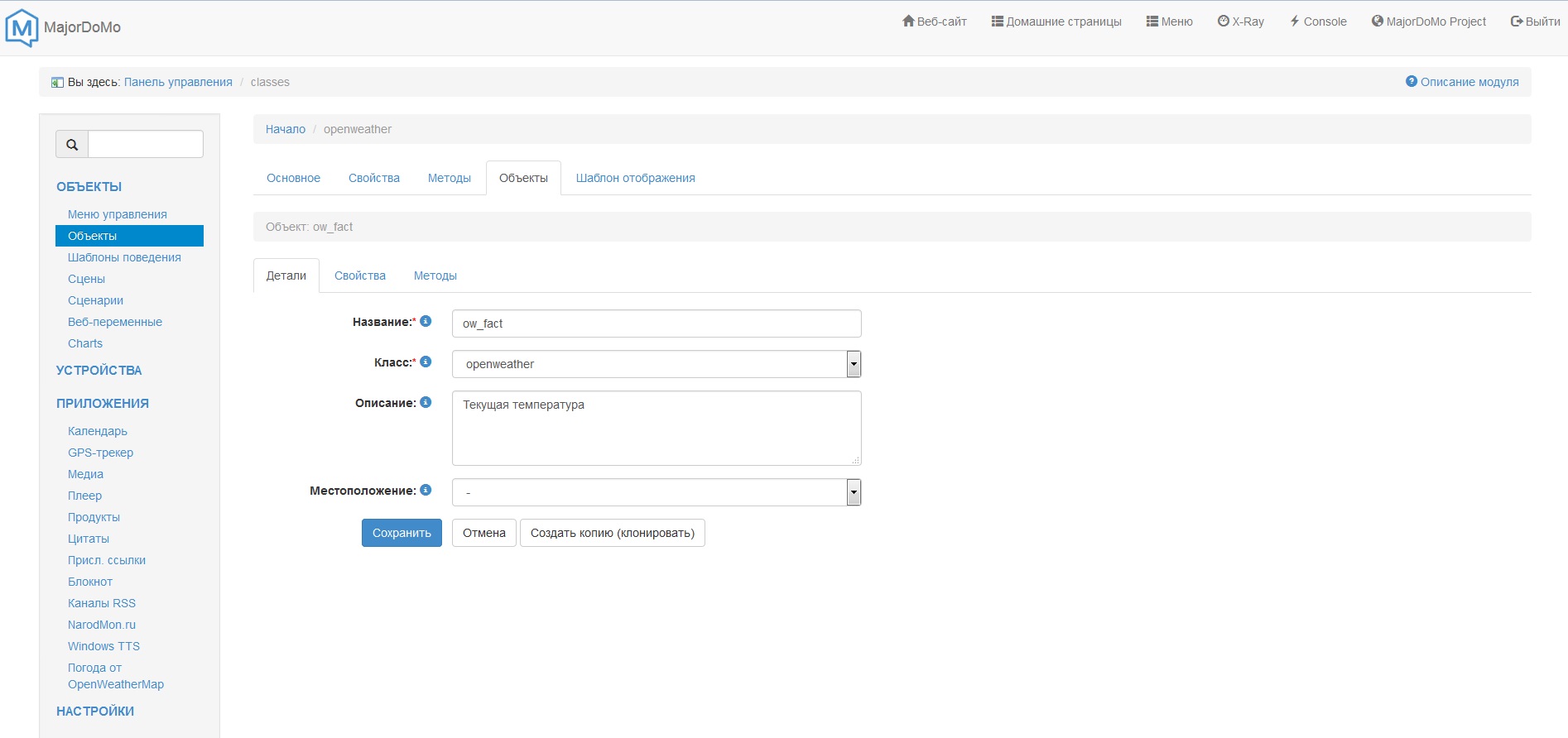Open the object's Свойства sub-tab
The height and width of the screenshot is (738, 1568).
point(360,276)
